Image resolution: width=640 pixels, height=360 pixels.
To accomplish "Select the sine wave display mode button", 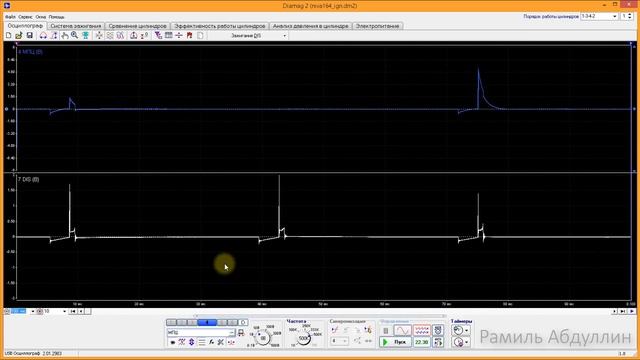I will tap(402, 330).
